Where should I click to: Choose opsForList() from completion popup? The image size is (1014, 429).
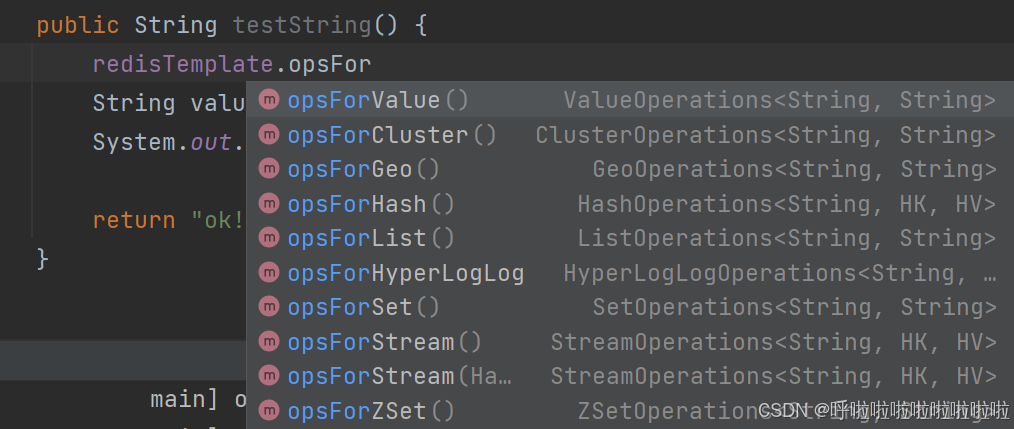click(630, 238)
